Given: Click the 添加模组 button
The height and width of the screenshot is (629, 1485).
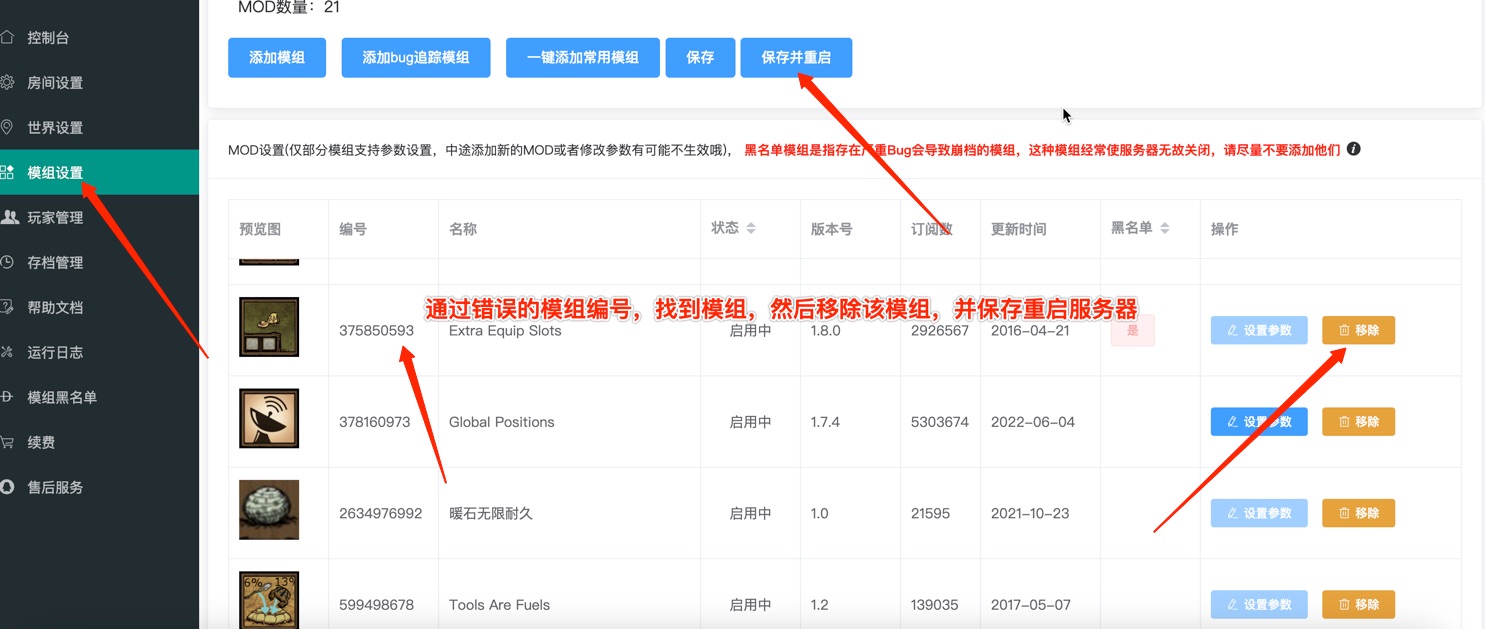Looking at the screenshot, I should tap(277, 58).
